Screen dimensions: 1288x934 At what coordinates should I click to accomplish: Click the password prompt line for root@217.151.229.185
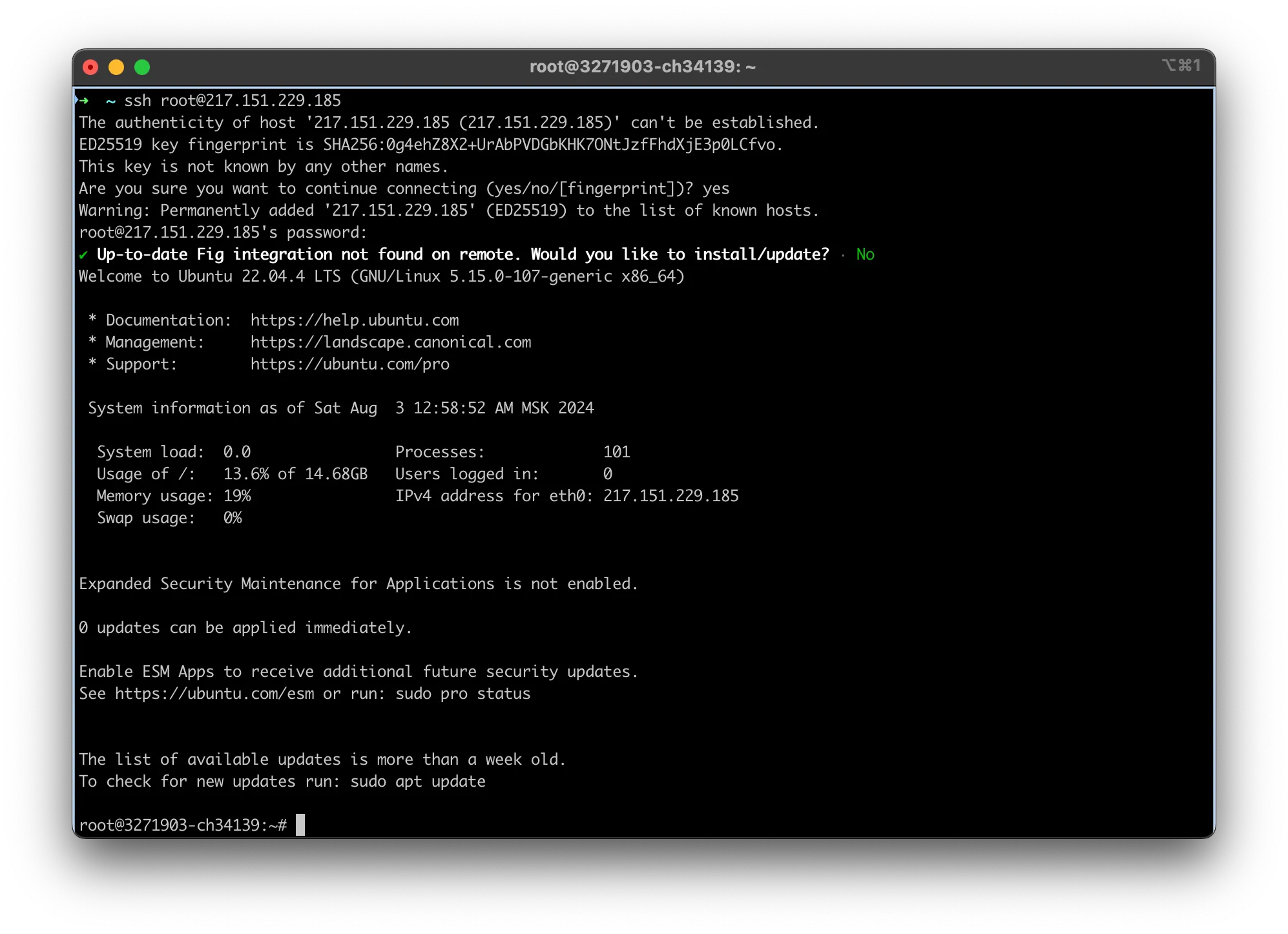pyautogui.click(x=223, y=233)
